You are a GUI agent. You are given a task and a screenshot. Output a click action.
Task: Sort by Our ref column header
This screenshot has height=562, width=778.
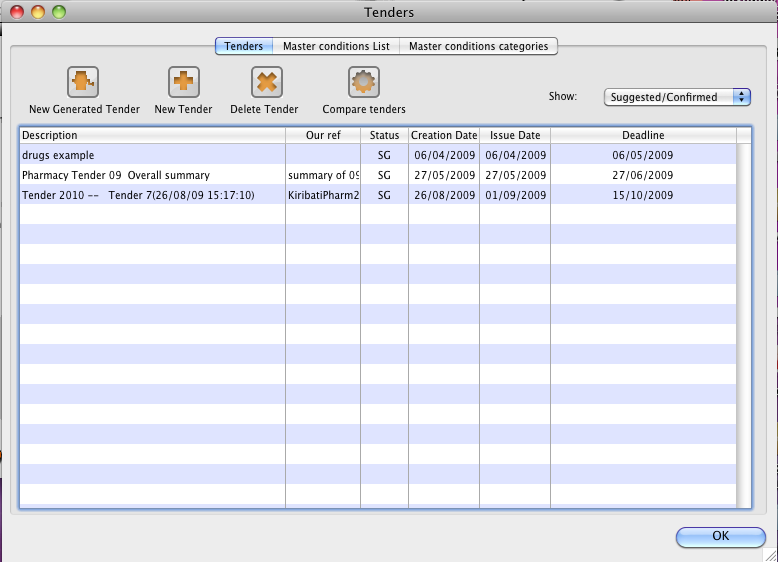(323, 135)
